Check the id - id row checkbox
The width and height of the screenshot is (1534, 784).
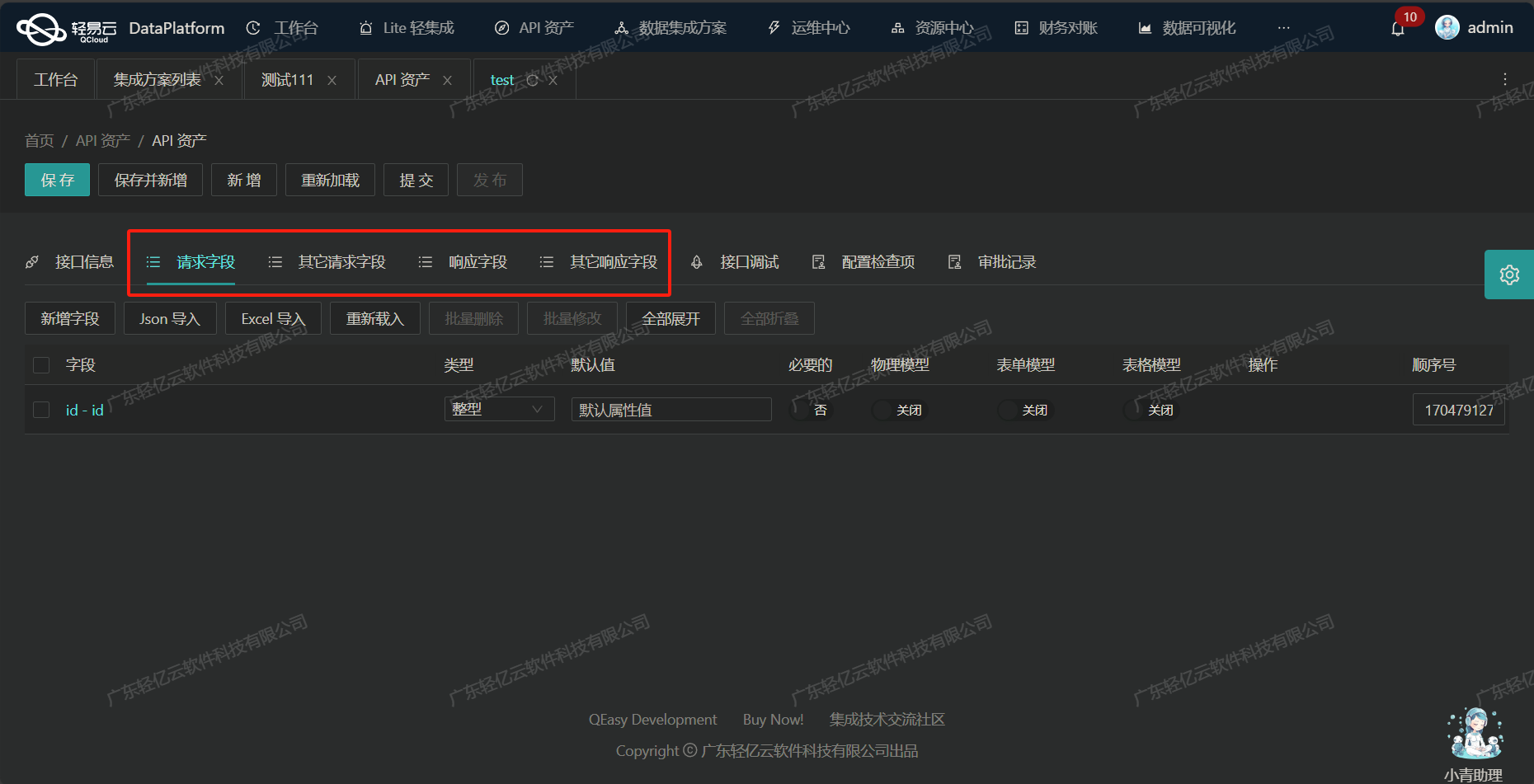tap(41, 410)
